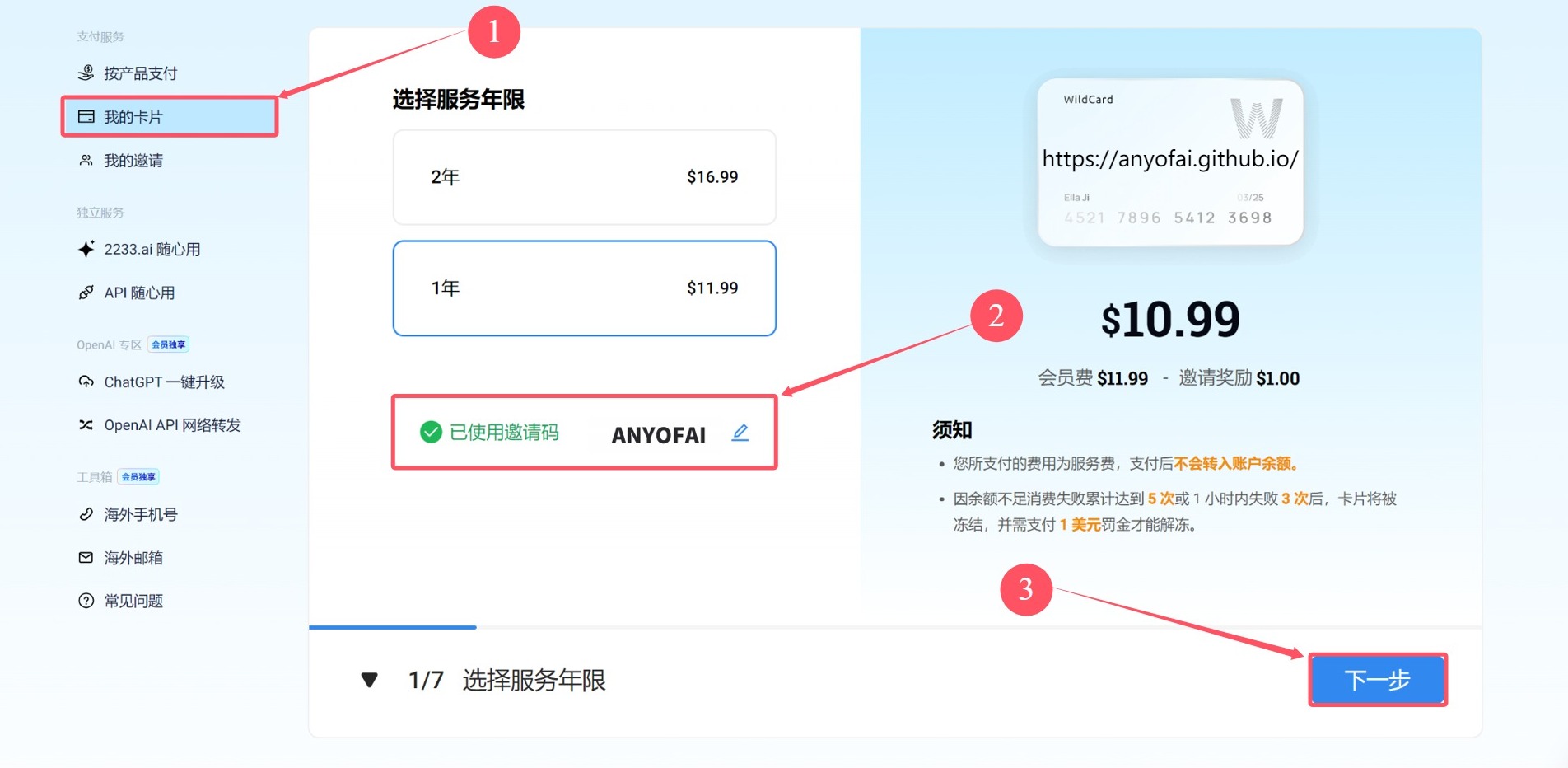Click the 会员费 $11.99 text

pos(1093,378)
